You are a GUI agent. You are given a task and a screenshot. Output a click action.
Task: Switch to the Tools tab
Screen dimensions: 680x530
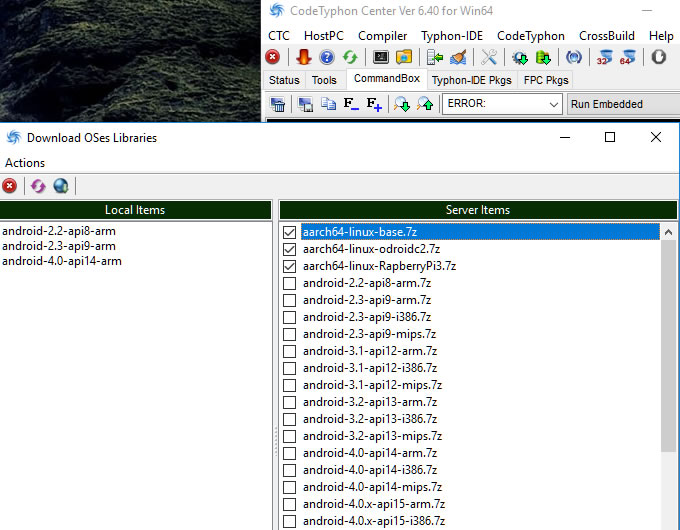pos(324,80)
